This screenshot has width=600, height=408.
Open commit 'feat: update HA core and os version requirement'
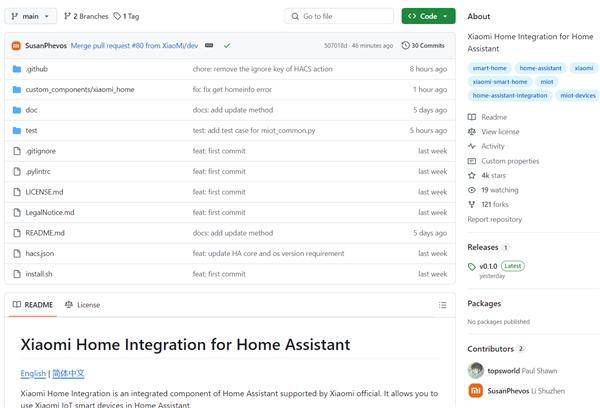coord(268,253)
